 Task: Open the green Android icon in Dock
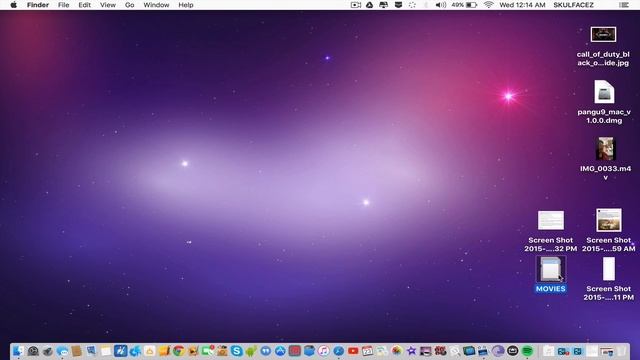tap(251, 351)
